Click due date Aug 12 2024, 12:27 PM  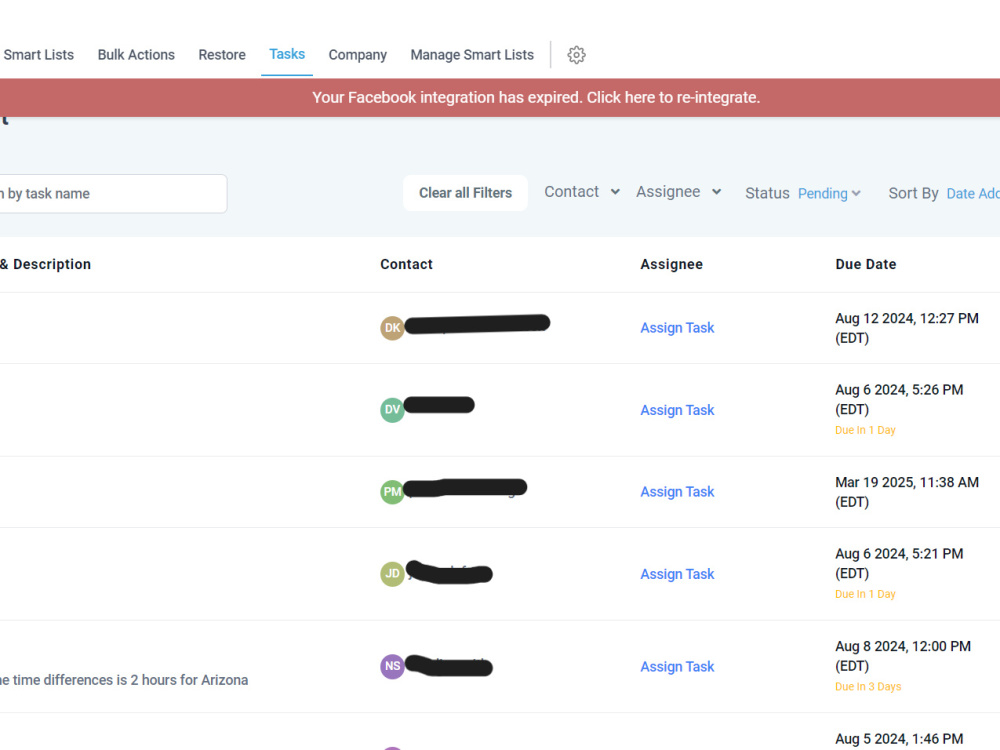pos(907,328)
